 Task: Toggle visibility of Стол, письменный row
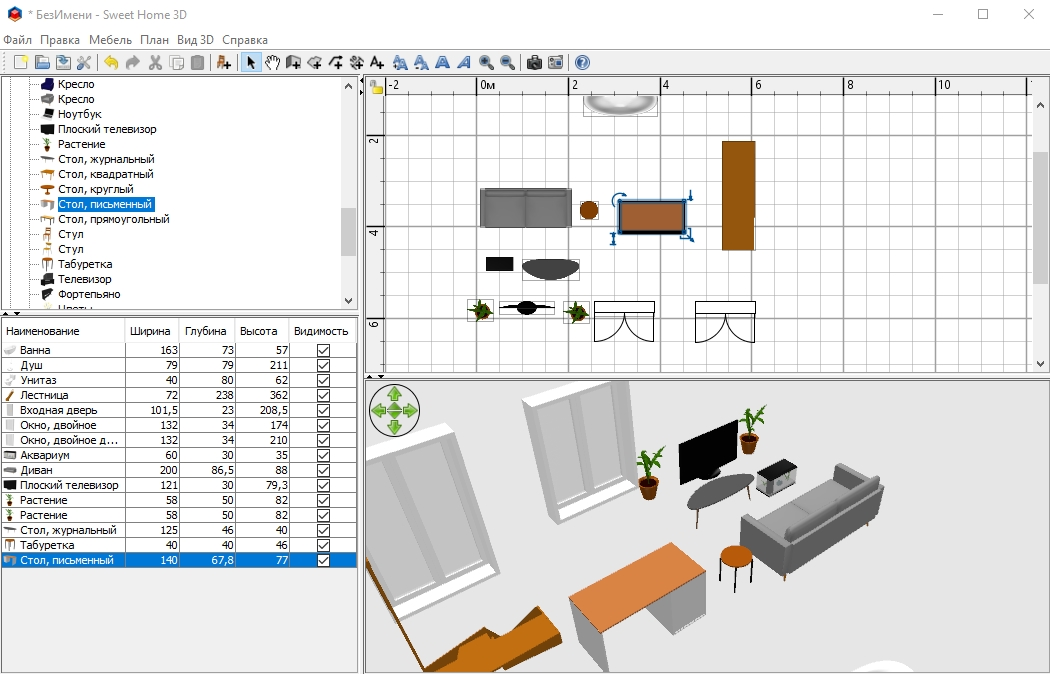tap(323, 560)
